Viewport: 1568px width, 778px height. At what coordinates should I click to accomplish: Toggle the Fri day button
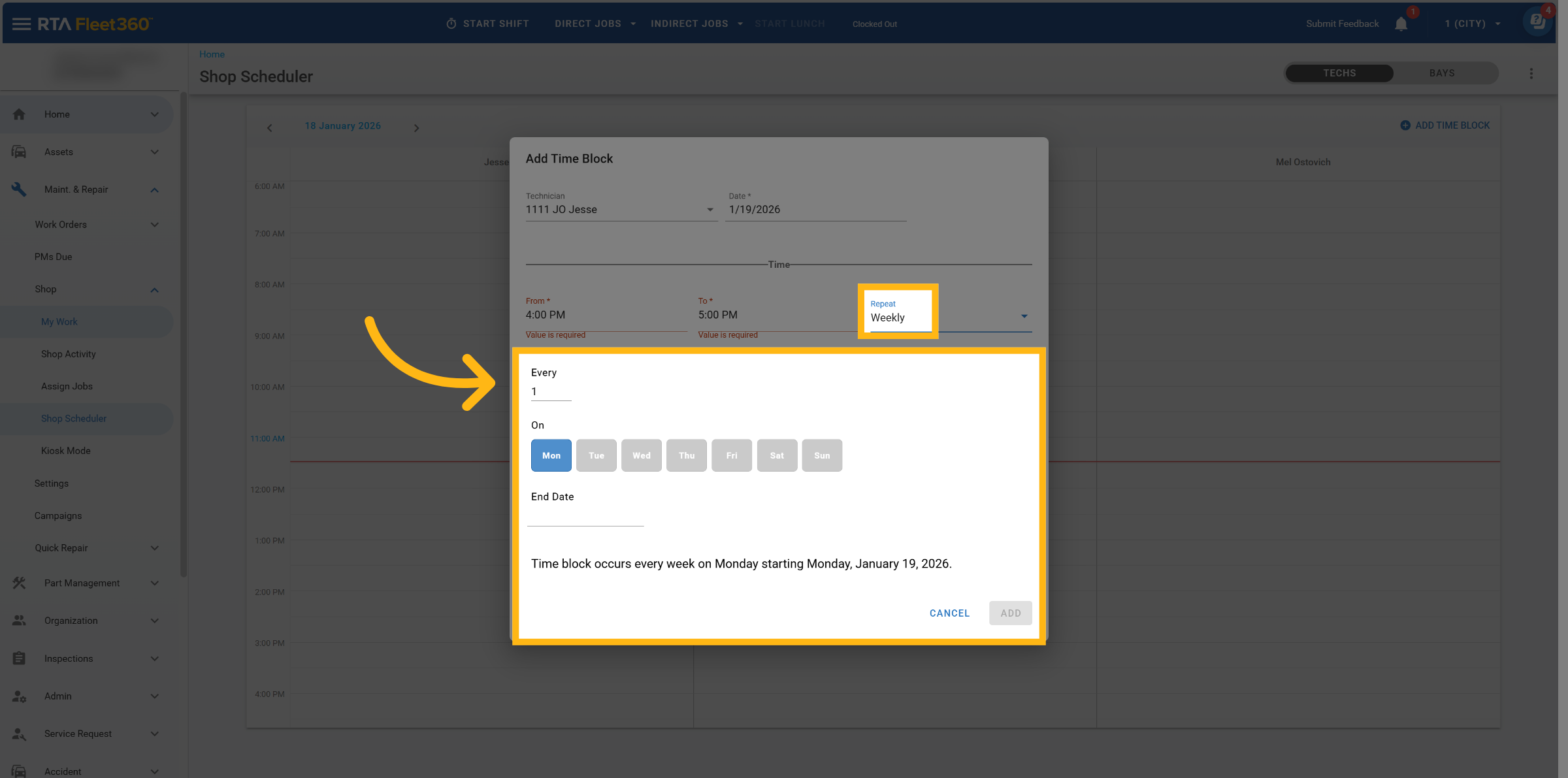click(731, 455)
